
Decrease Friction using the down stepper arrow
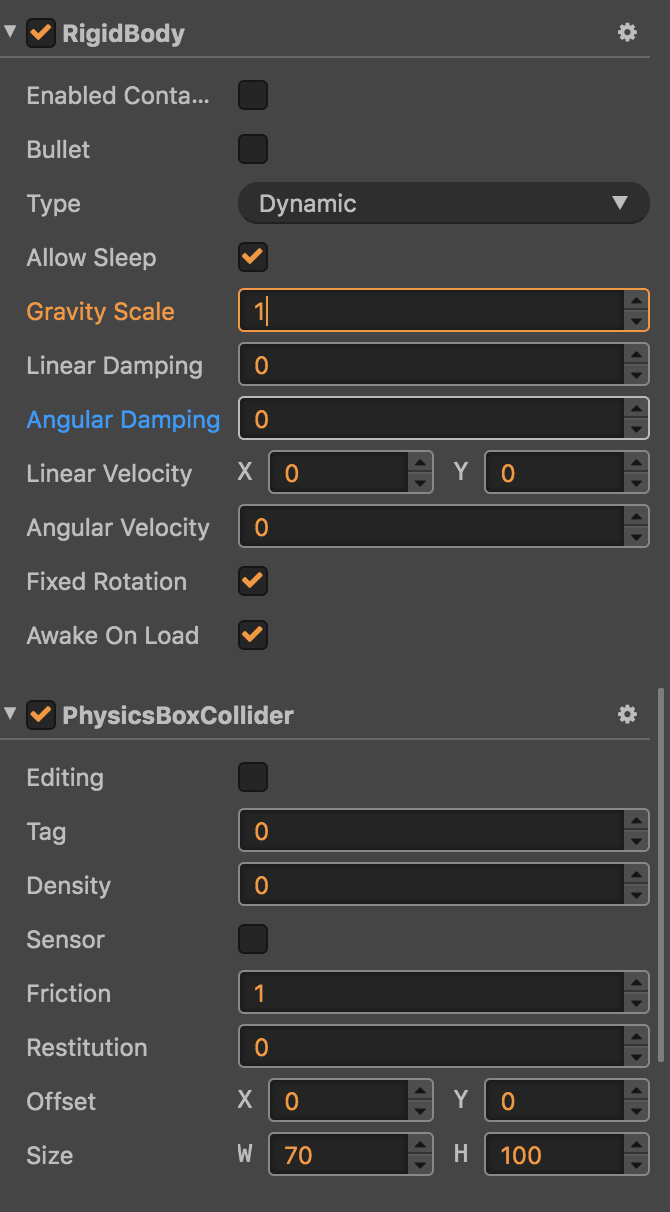pos(636,1003)
